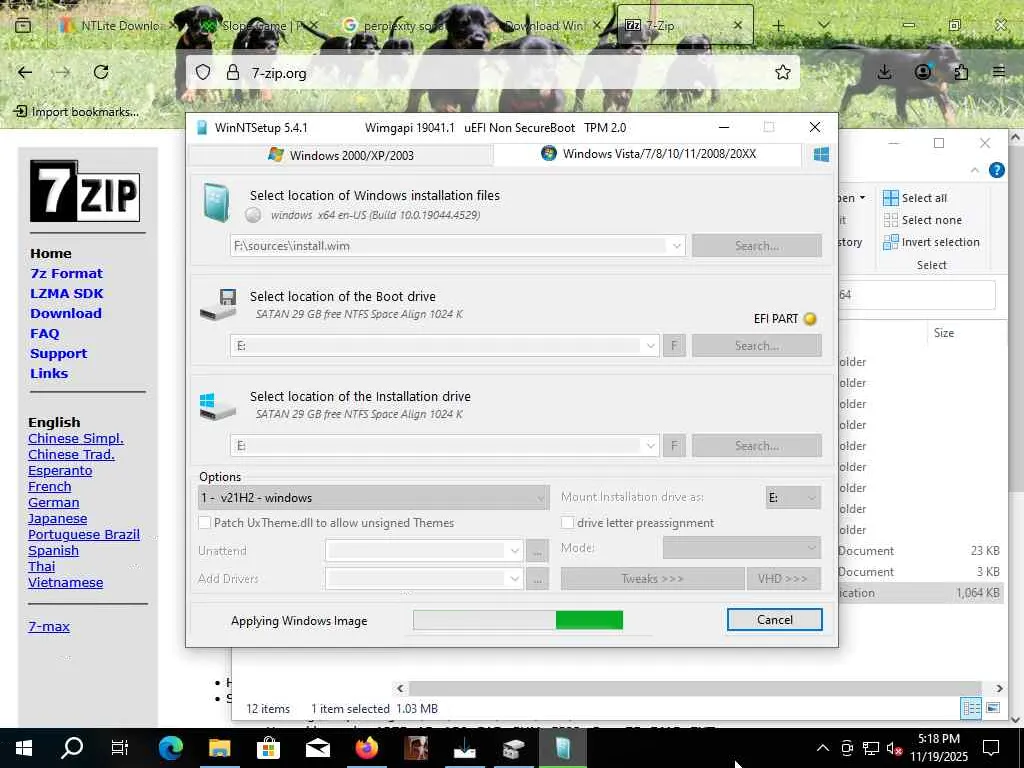Switch to Firefox on the taskbar
This screenshot has width=1024, height=768.
(x=366, y=748)
